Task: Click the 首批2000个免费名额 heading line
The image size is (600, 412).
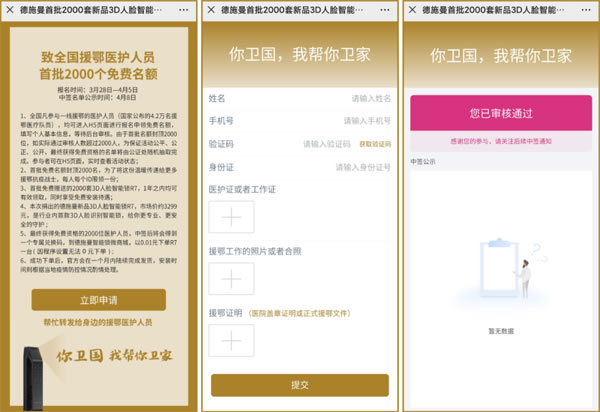Action: [x=98, y=74]
